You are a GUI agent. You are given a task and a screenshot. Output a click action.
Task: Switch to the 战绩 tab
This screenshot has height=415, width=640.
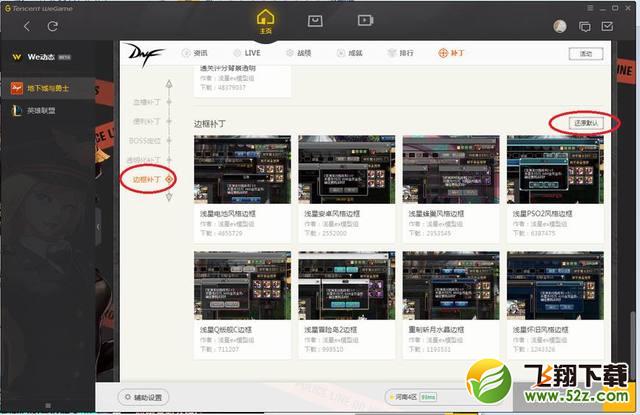pos(298,53)
